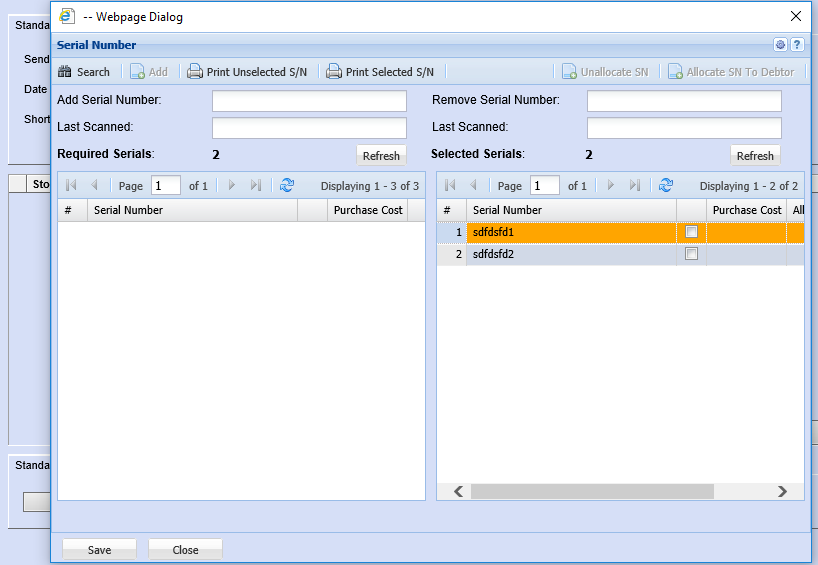Focus the Add Serial Number input field
Screen dimensions: 818x565
[x=309, y=101]
